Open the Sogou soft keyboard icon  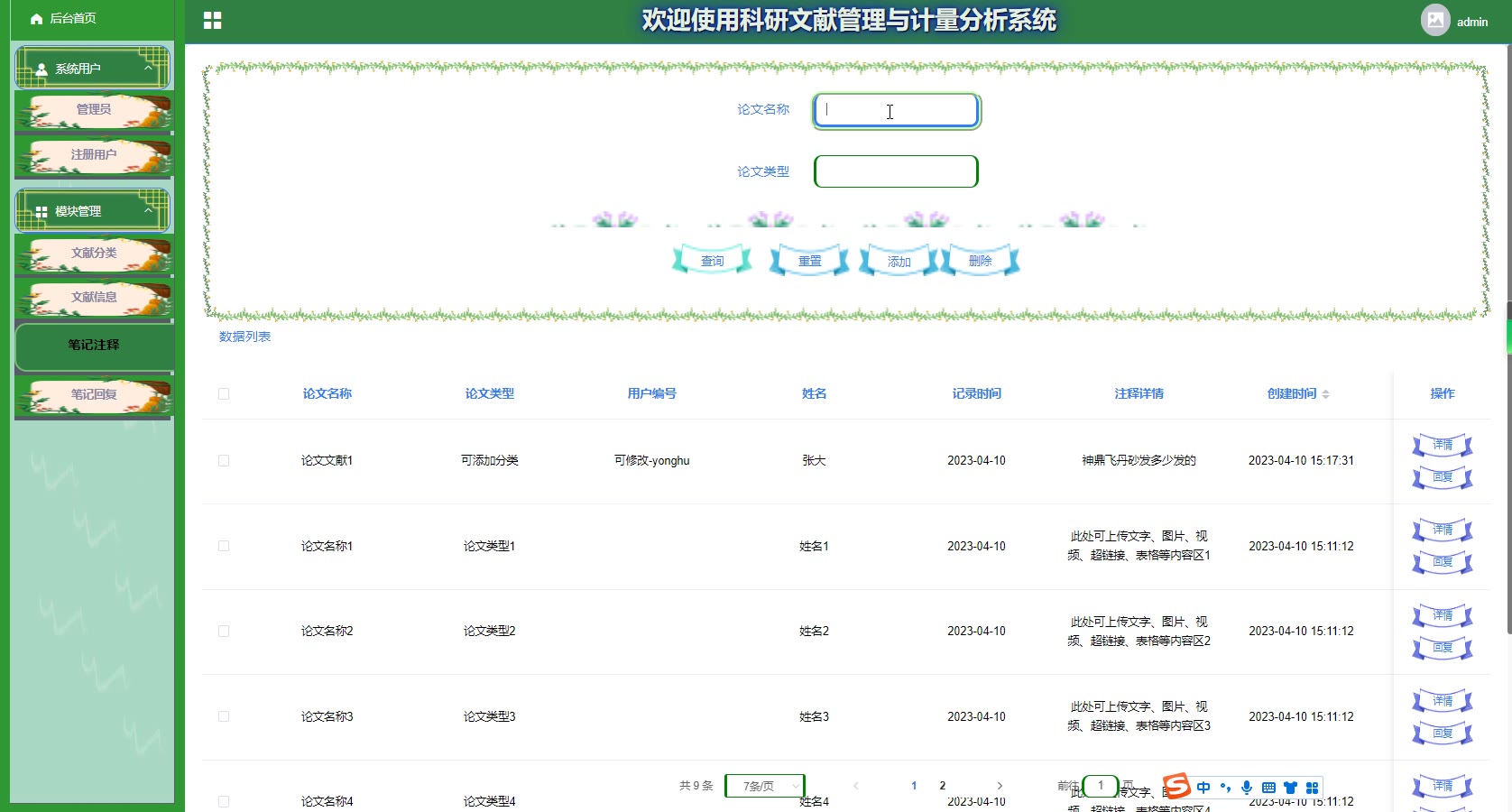pyautogui.click(x=1268, y=788)
